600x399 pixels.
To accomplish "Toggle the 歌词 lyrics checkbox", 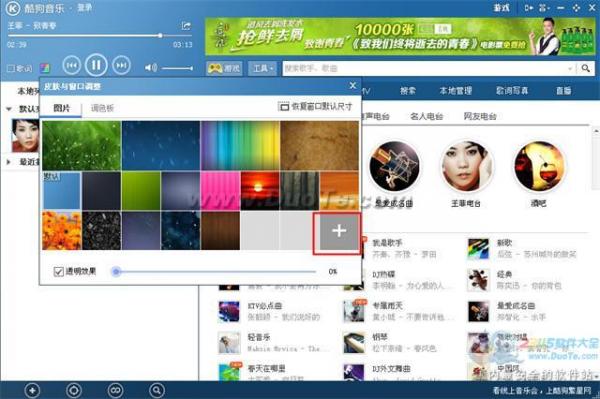I will tap(11, 68).
